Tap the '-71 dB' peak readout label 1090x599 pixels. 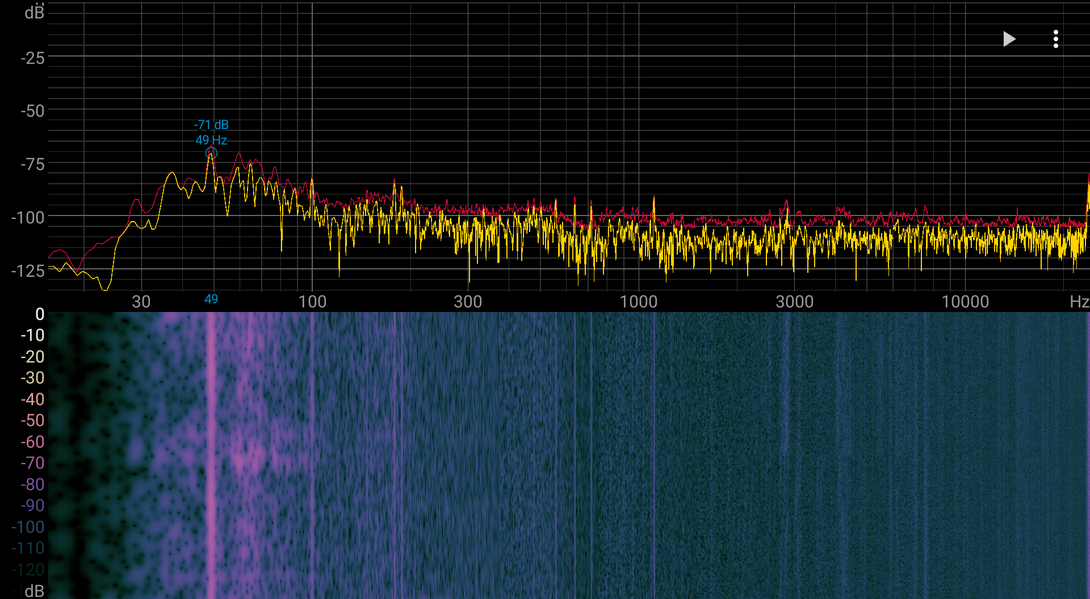[211, 125]
